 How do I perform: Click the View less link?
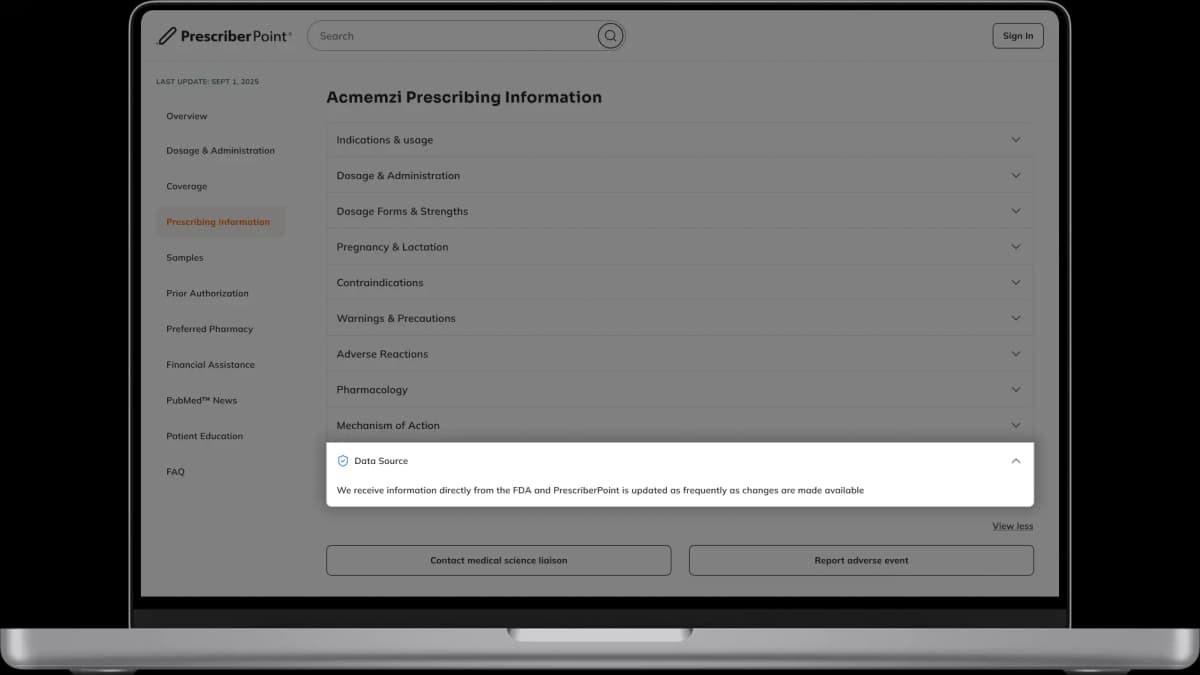[x=1012, y=525]
